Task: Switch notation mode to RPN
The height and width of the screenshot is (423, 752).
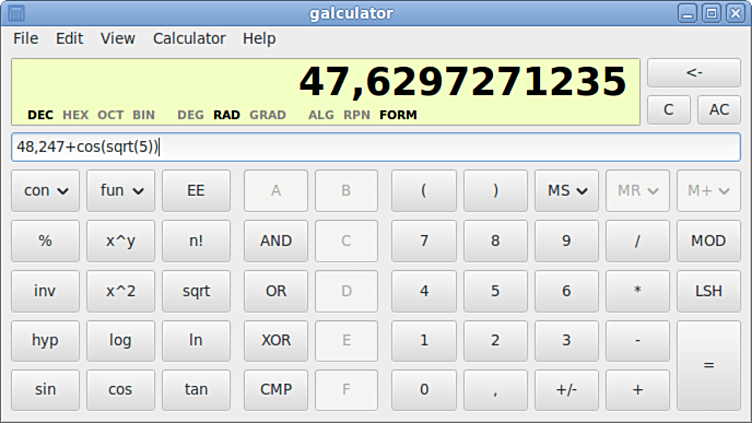Action: [x=356, y=115]
